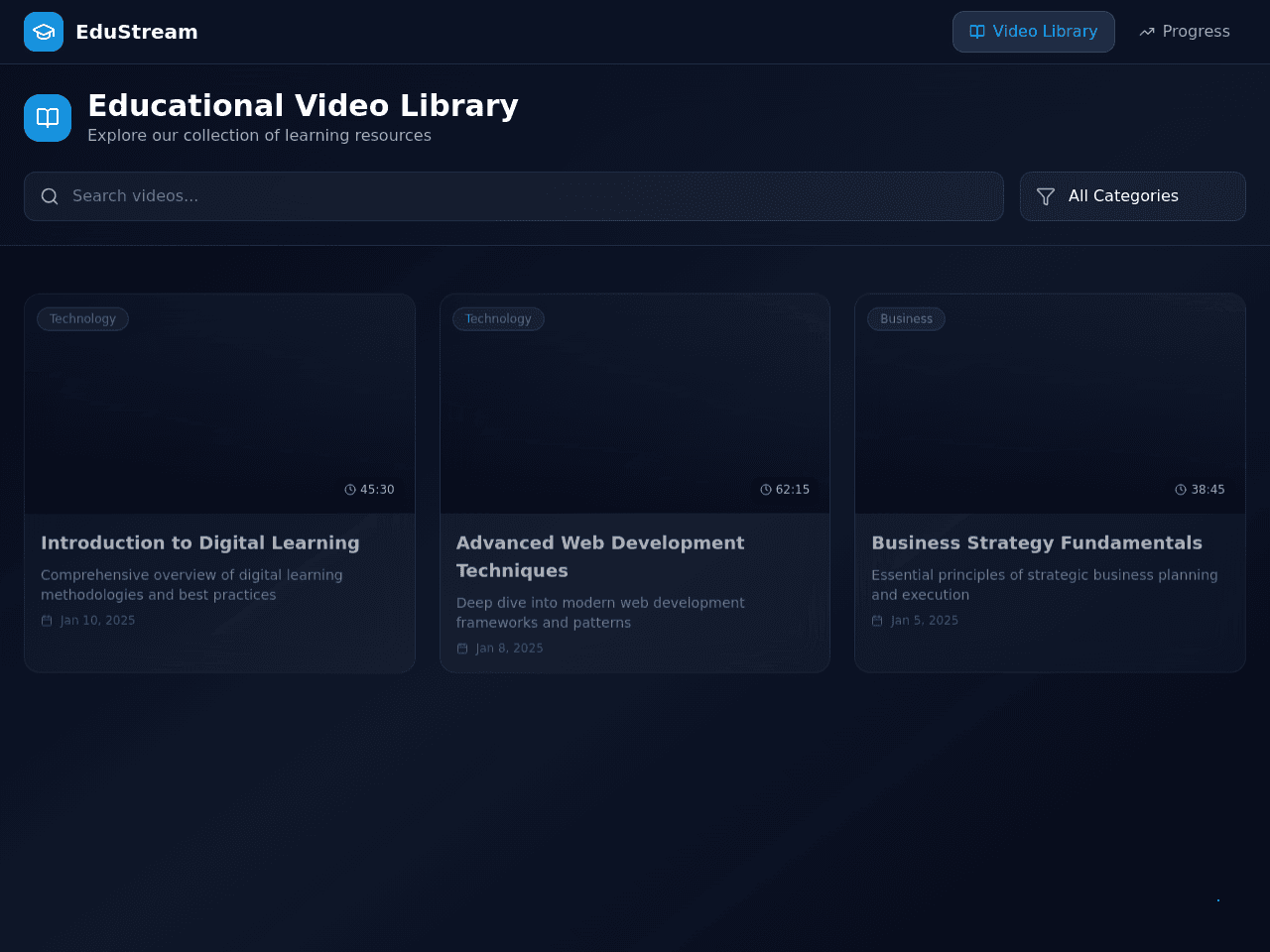Click clock icon next to 62:15
The width and height of the screenshot is (1270, 952).
pyautogui.click(x=766, y=490)
